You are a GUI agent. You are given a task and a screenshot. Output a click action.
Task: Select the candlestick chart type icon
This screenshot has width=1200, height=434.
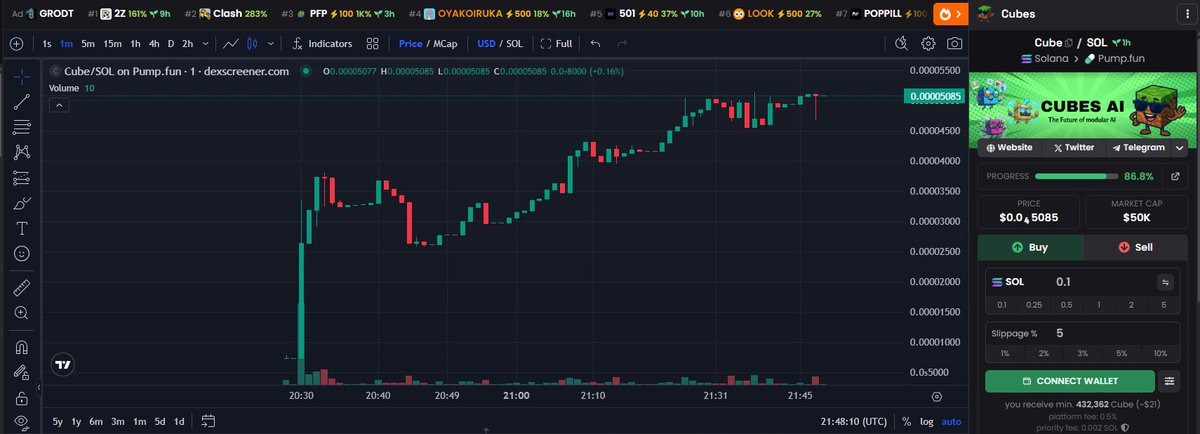(x=252, y=44)
